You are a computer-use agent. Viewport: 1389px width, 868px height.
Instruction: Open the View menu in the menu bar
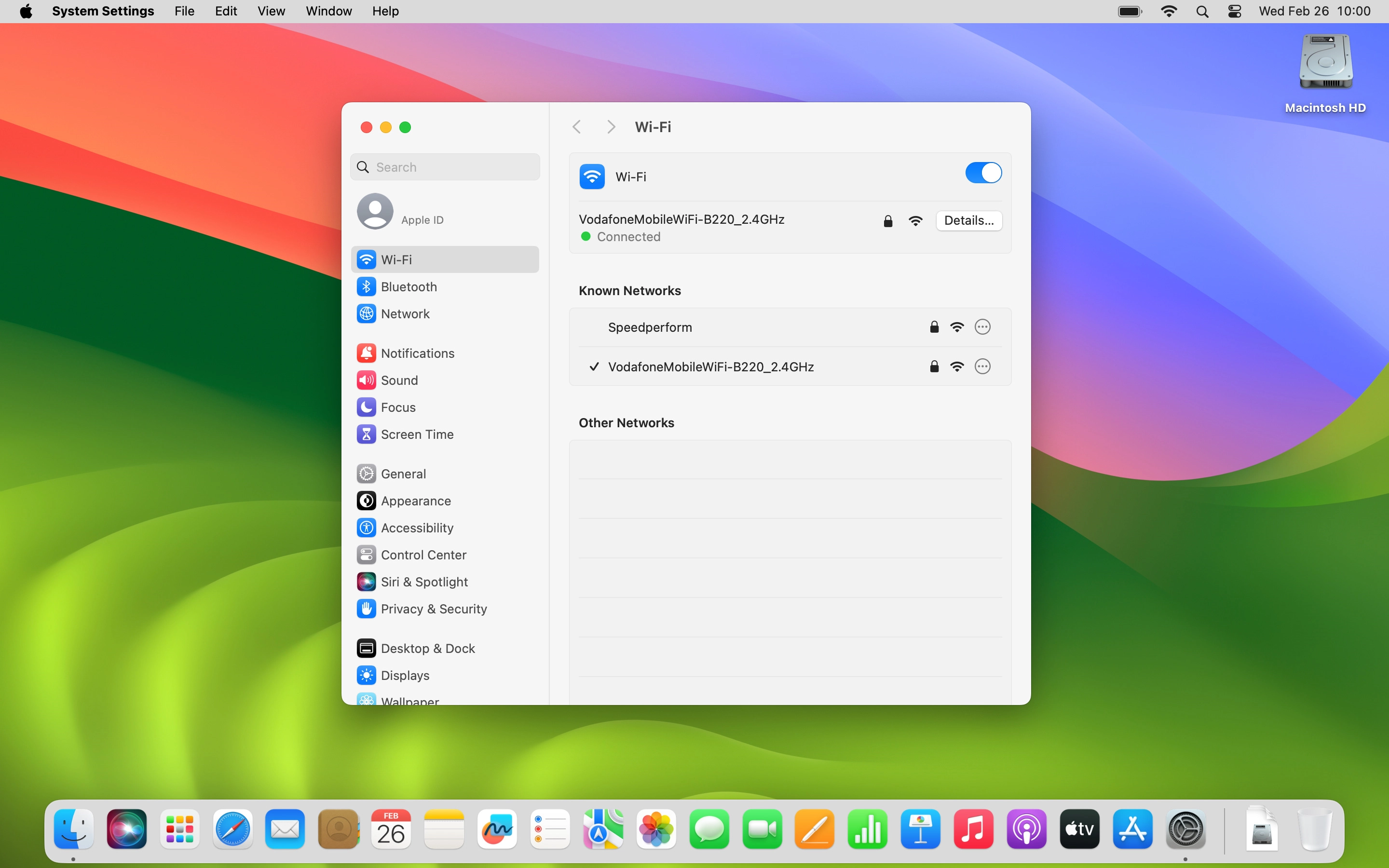[271, 11]
